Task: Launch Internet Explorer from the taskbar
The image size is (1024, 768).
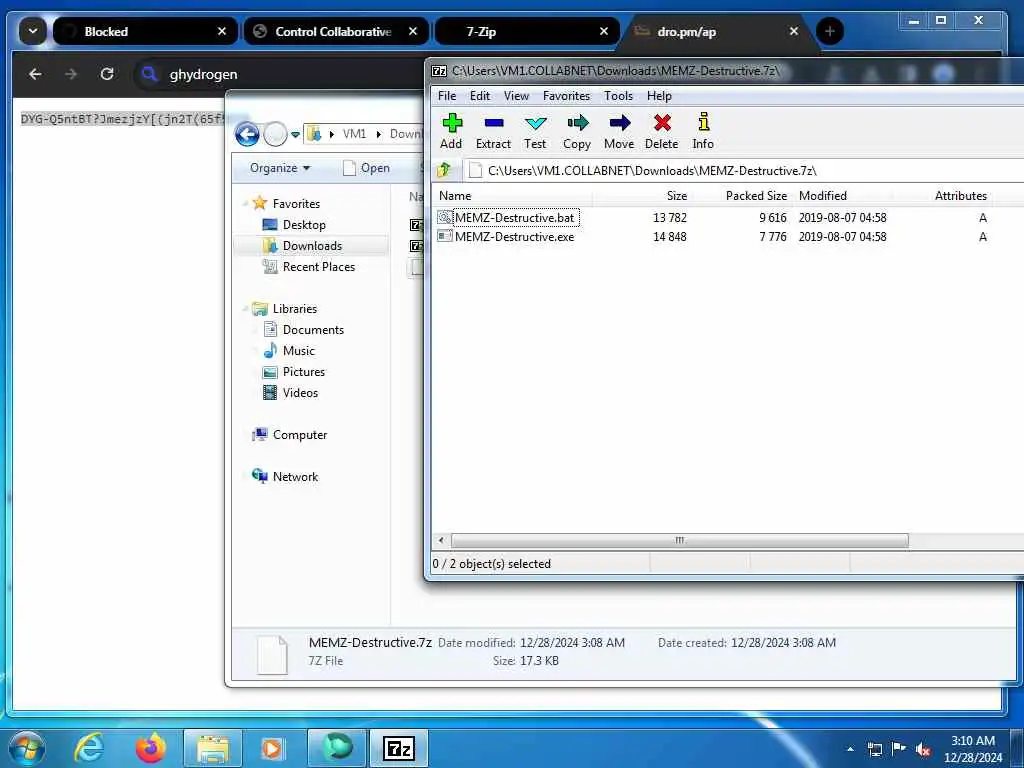Action: 89,748
